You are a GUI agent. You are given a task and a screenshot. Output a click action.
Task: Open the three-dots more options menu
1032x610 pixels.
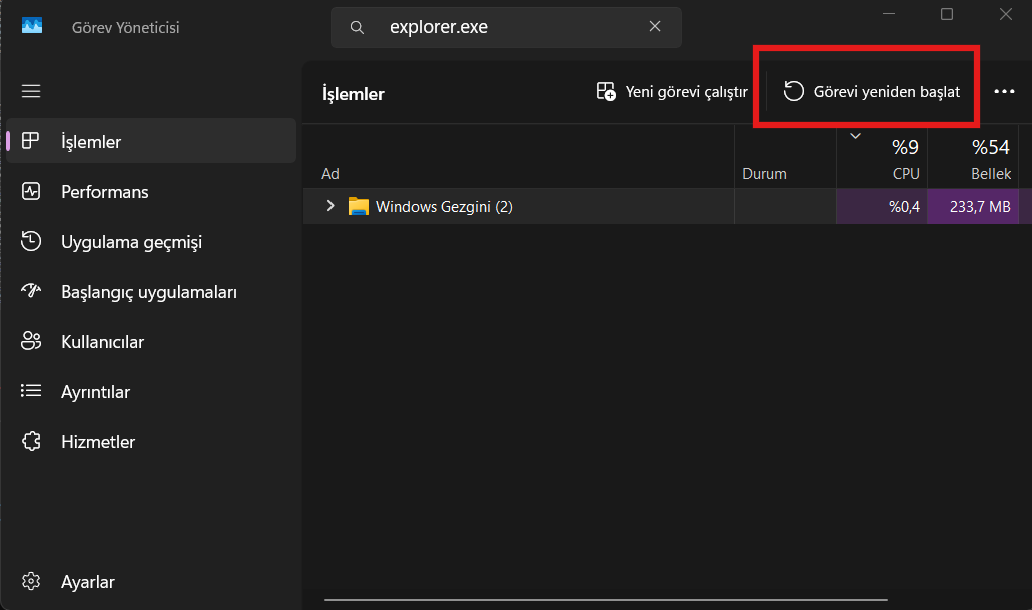click(x=1004, y=91)
